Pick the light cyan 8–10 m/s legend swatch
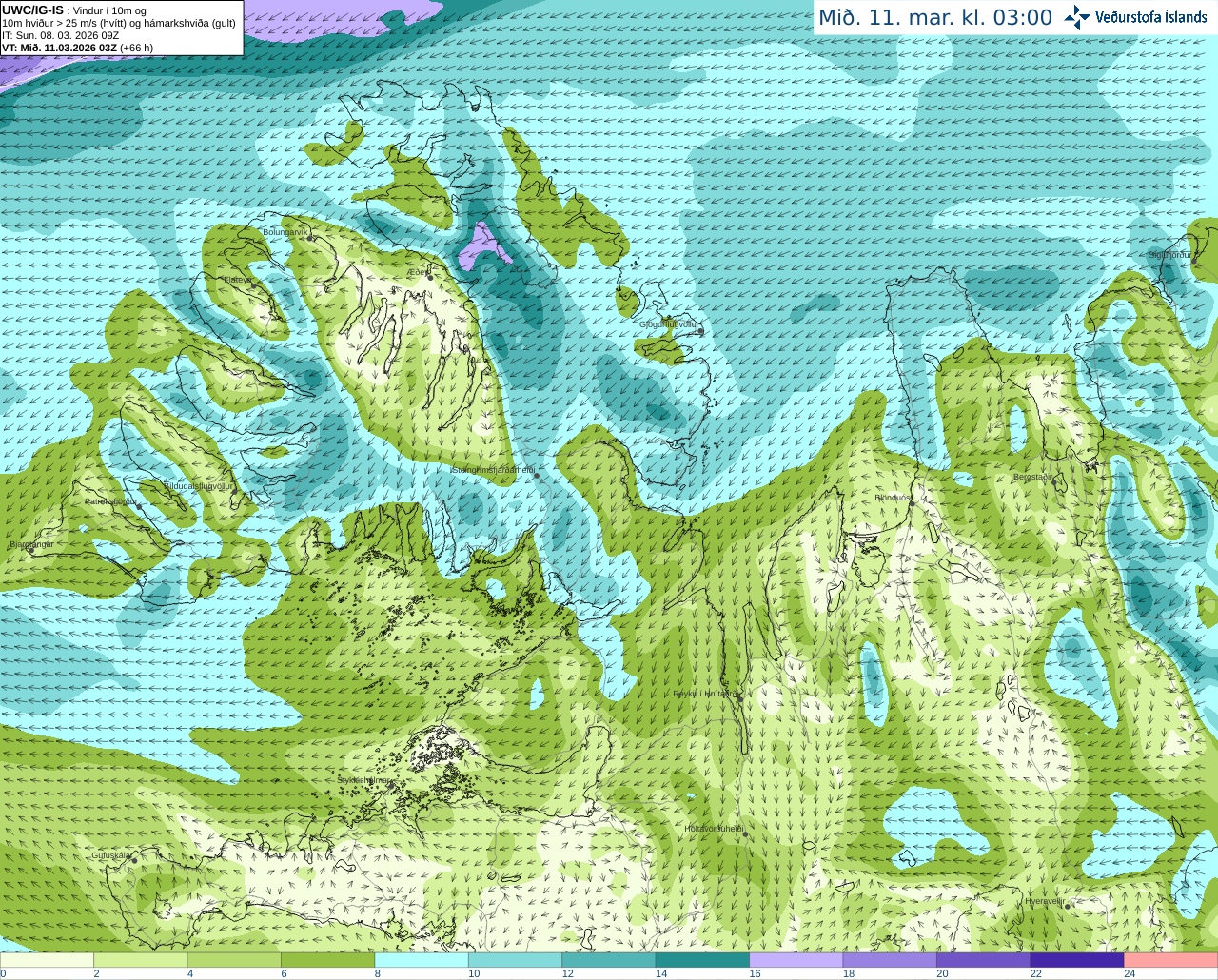The image size is (1218, 980). coord(422,960)
